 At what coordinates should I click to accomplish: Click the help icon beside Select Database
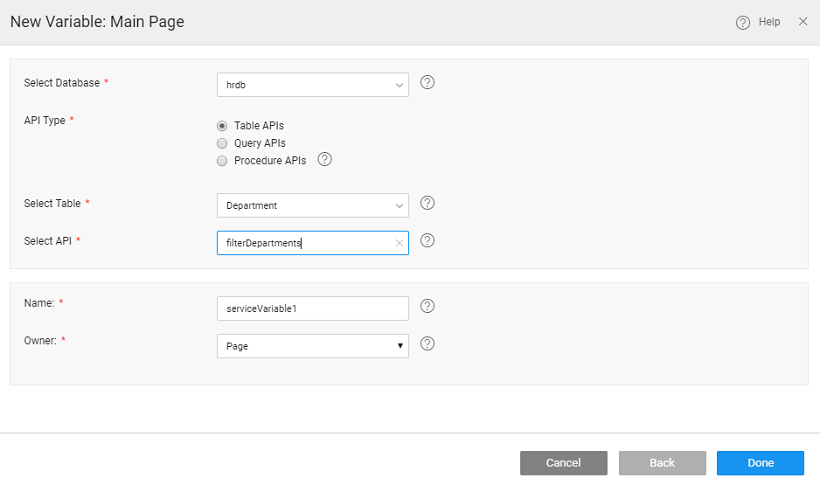pyautogui.click(x=427, y=83)
